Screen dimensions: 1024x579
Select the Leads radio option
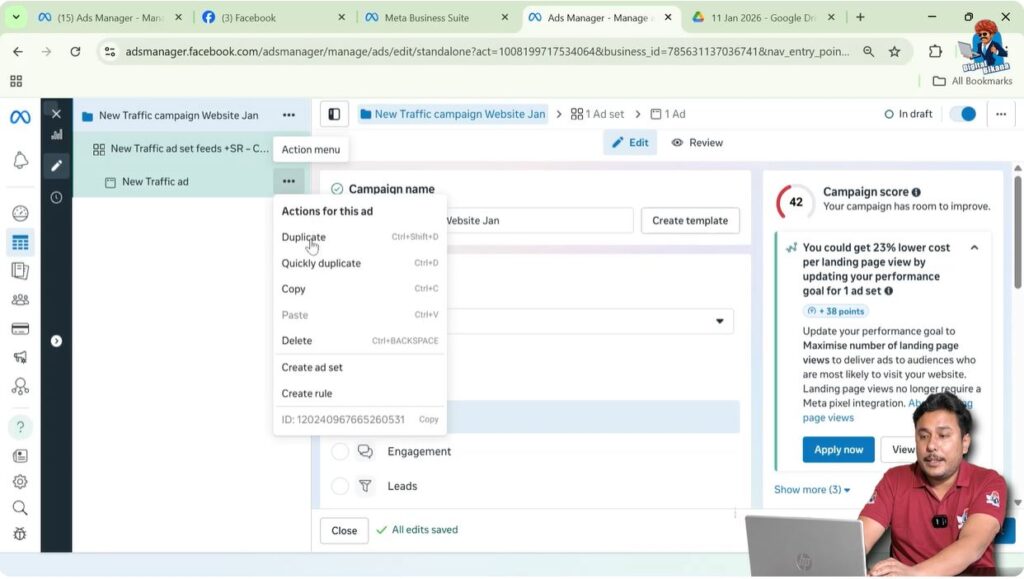point(340,486)
